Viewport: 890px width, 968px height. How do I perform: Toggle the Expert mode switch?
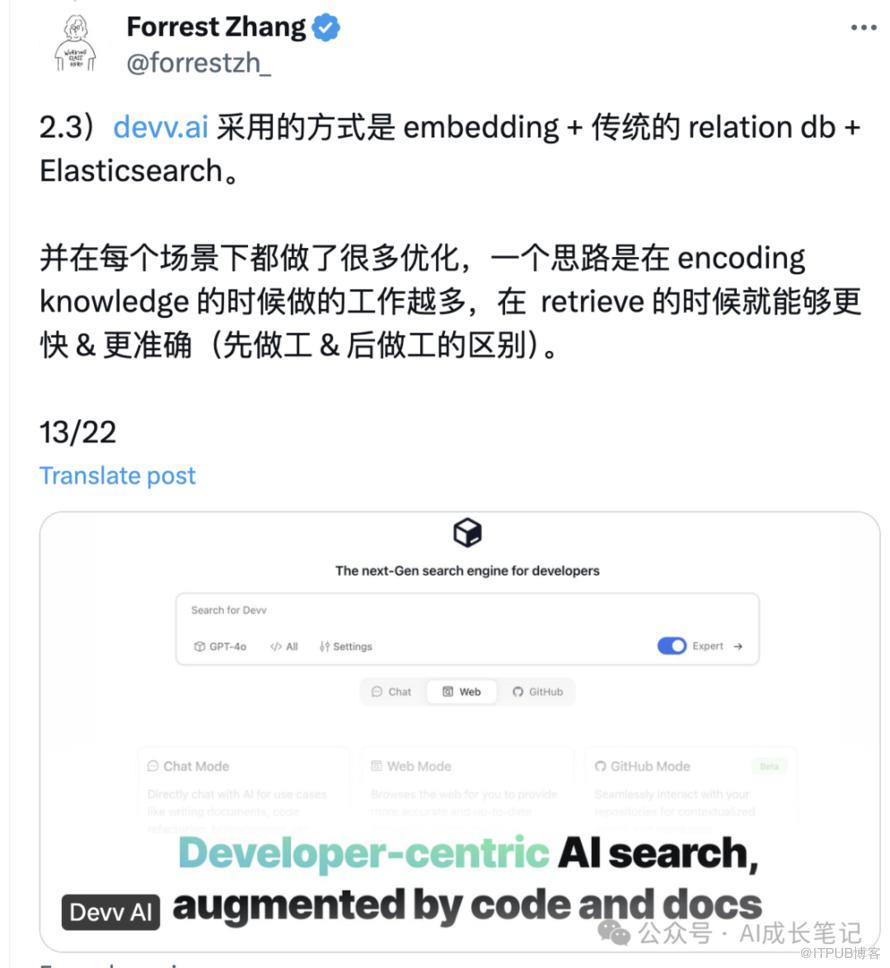coord(672,646)
